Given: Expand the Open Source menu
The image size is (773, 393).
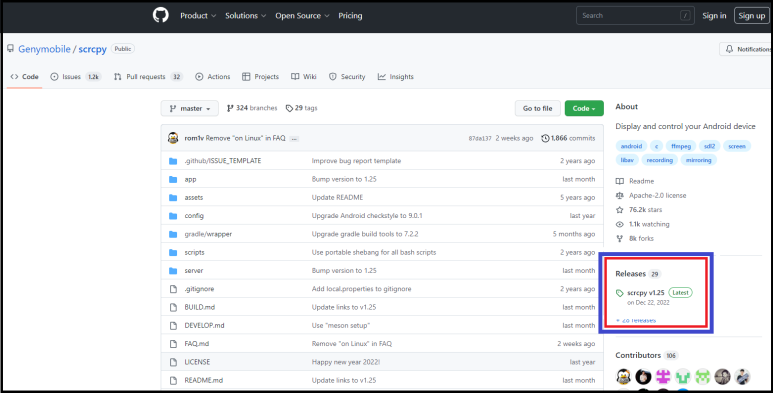Looking at the screenshot, I should click(x=302, y=16).
